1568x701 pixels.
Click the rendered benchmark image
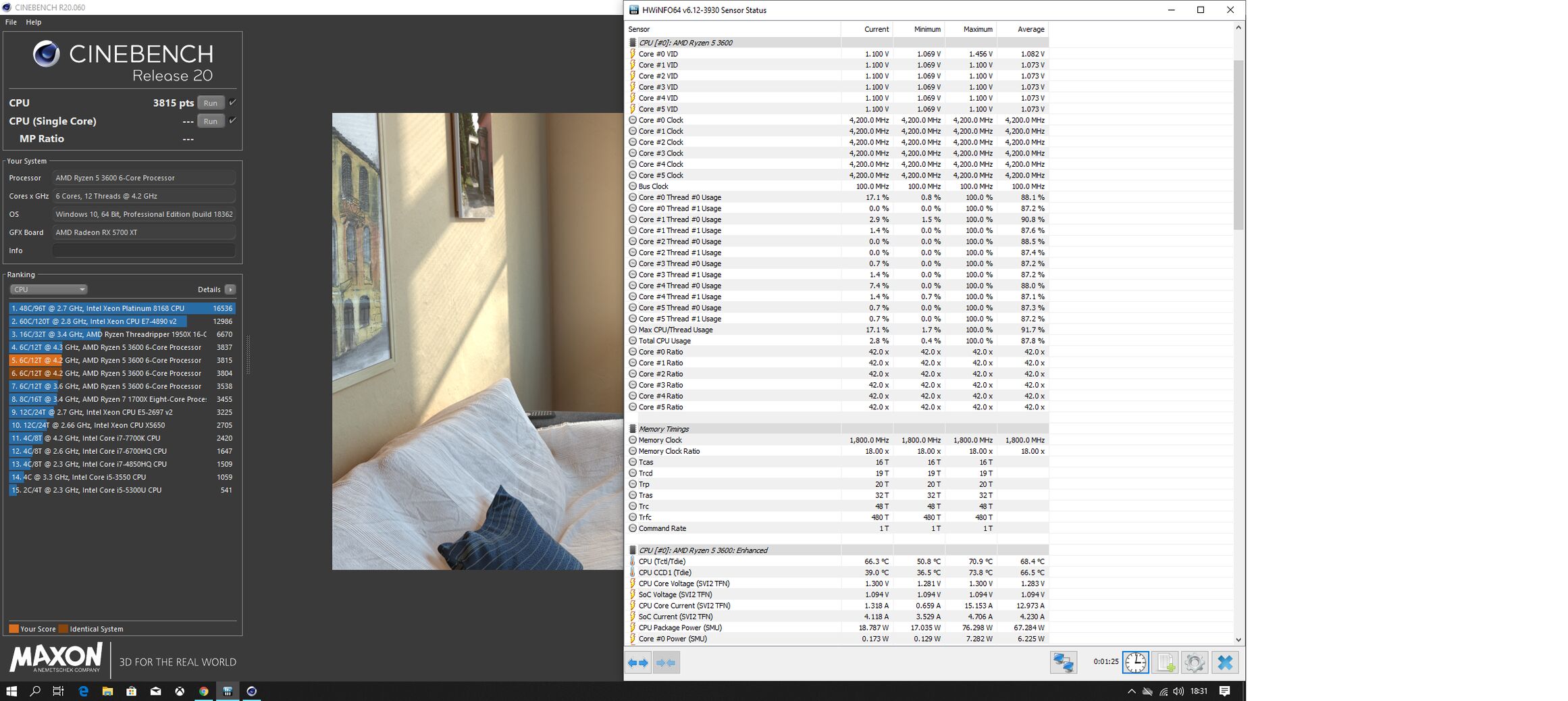click(x=477, y=341)
